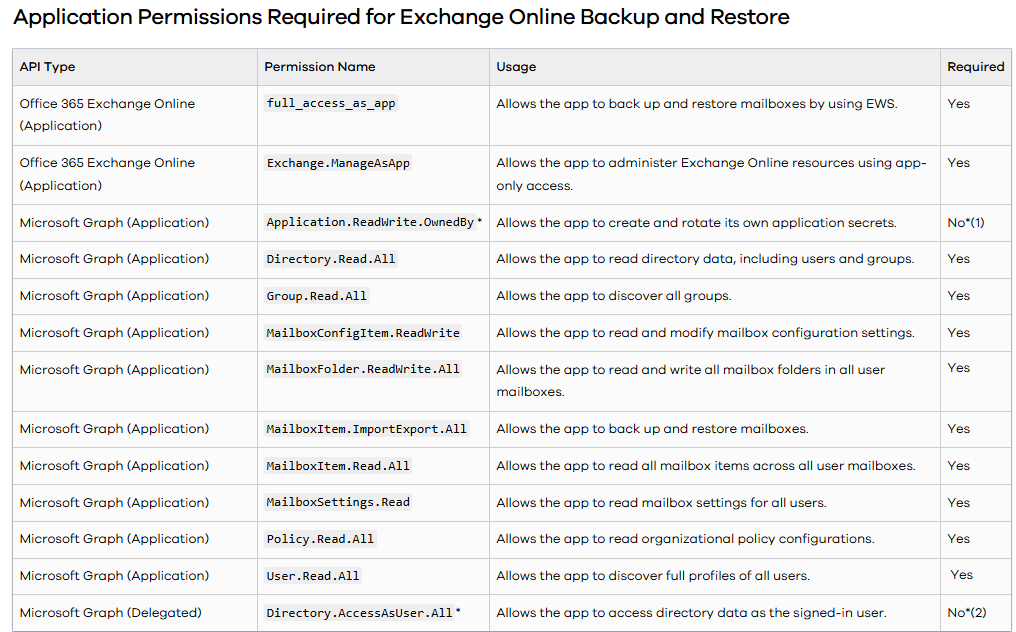
Task: Click the usage text about the signed-in user
Action: coord(691,613)
